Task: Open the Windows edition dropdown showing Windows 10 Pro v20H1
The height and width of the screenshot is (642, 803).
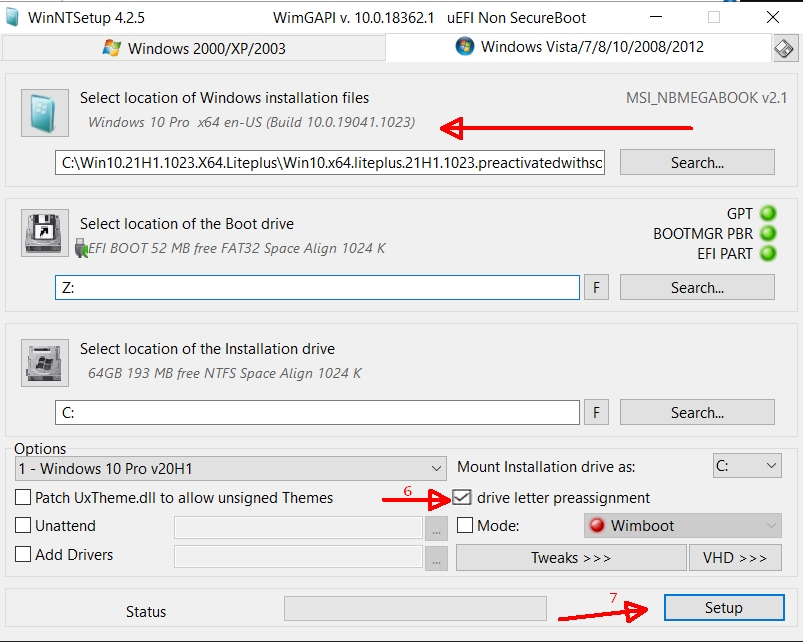Action: coord(230,468)
